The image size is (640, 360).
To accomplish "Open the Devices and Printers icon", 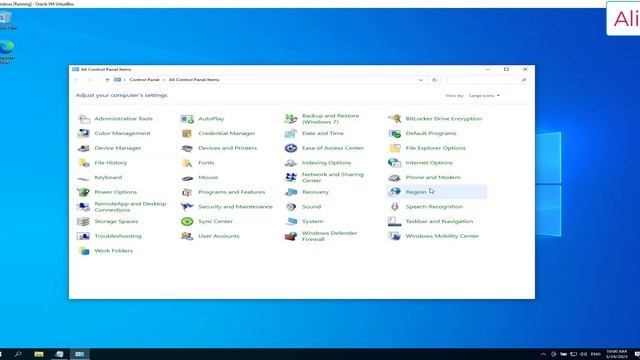I will [x=187, y=148].
